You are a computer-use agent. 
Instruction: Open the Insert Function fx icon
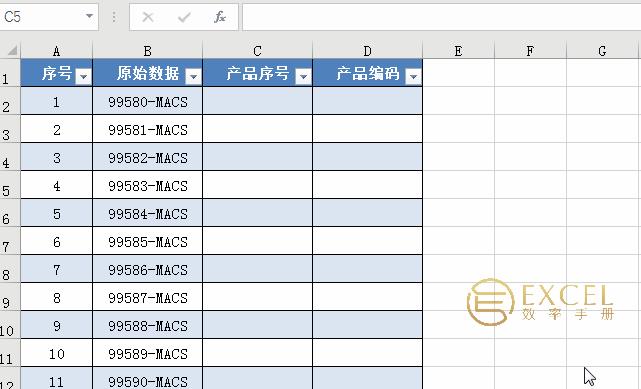[220, 17]
